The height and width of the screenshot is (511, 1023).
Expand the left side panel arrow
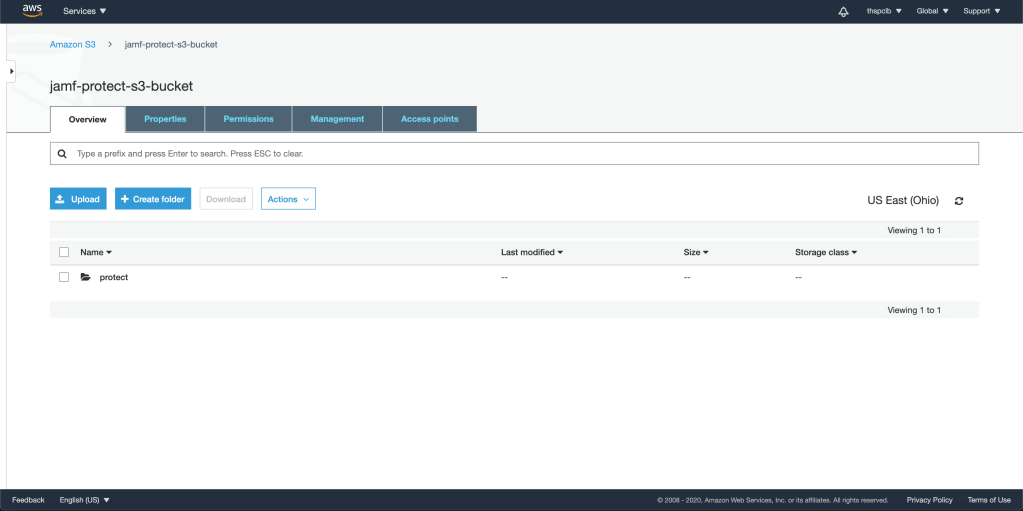(11, 72)
